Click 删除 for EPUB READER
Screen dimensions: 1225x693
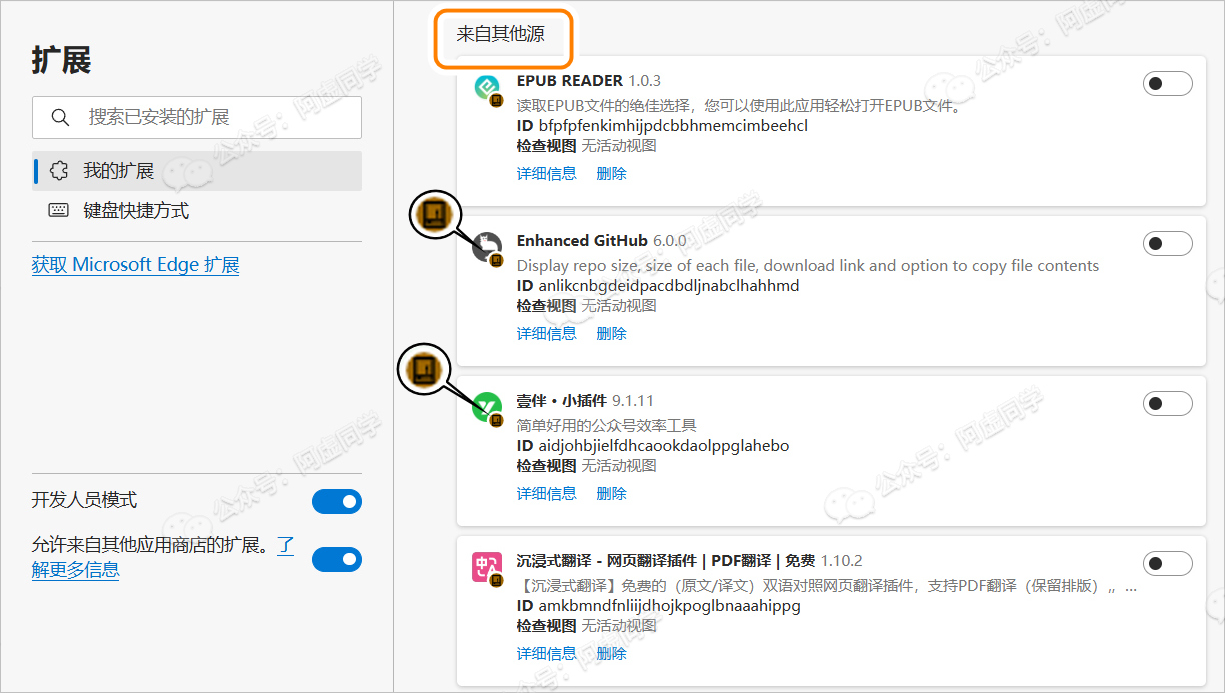click(611, 173)
